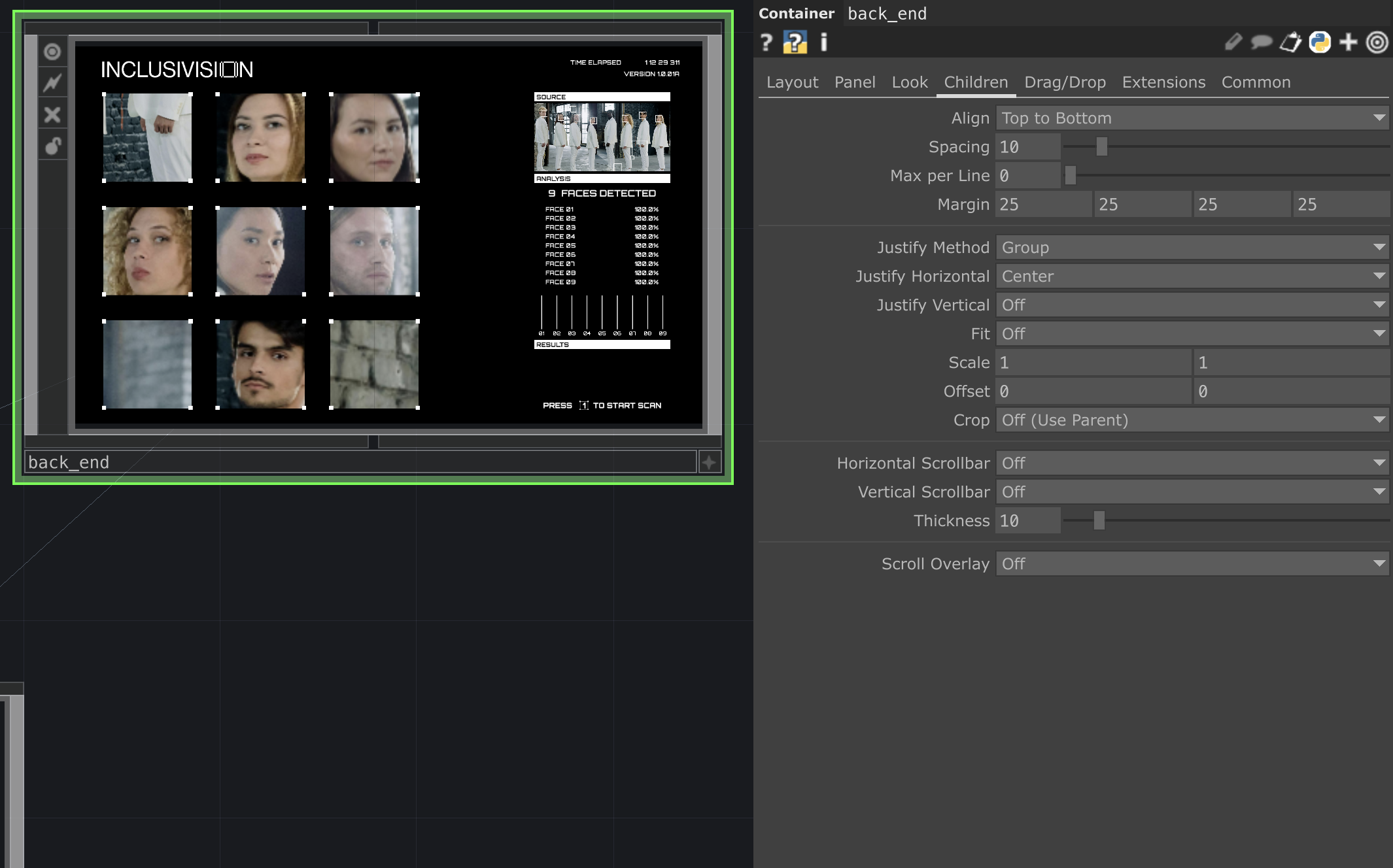Click the plus icon in parameter header

click(1349, 43)
